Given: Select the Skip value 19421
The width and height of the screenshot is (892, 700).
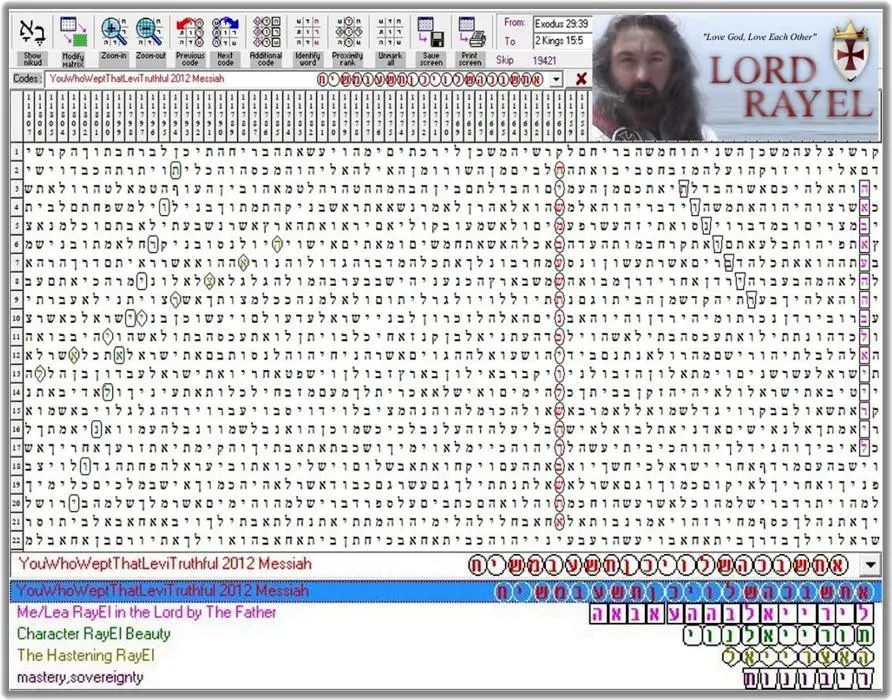Looking at the screenshot, I should tap(544, 60).
